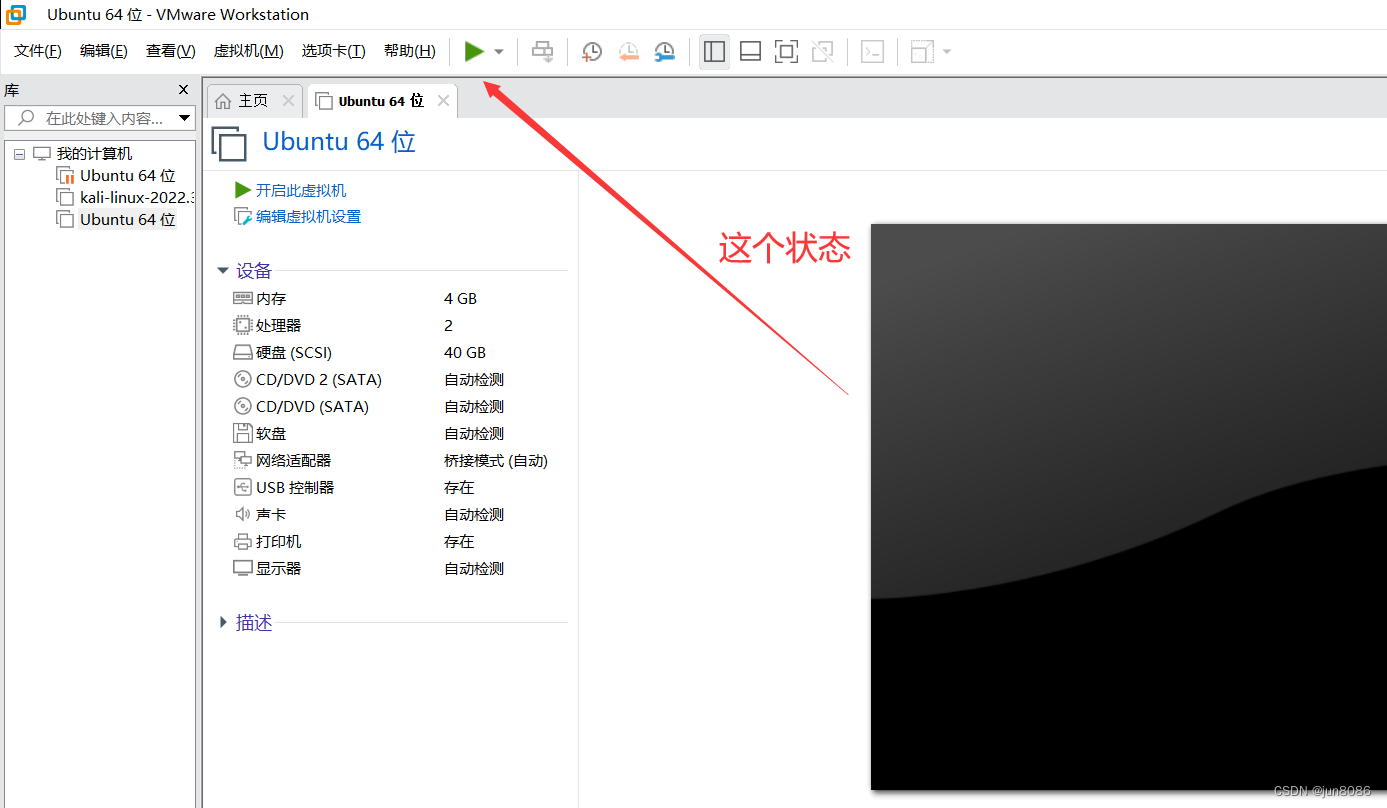Take a snapshot with the clock-plus icon
The image size is (1387, 808).
592,51
